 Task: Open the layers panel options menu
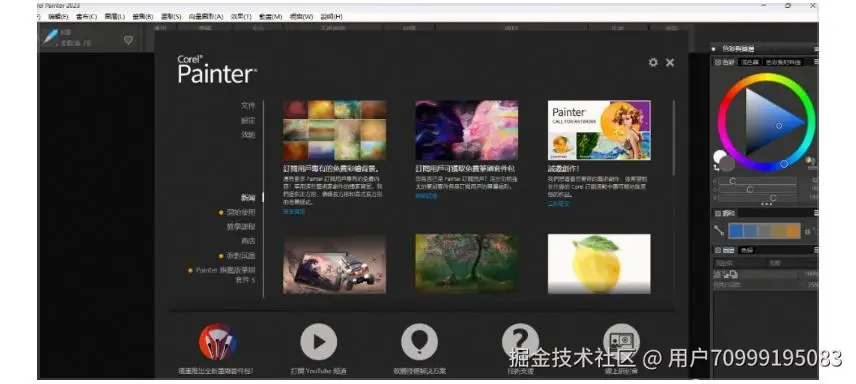(x=816, y=250)
